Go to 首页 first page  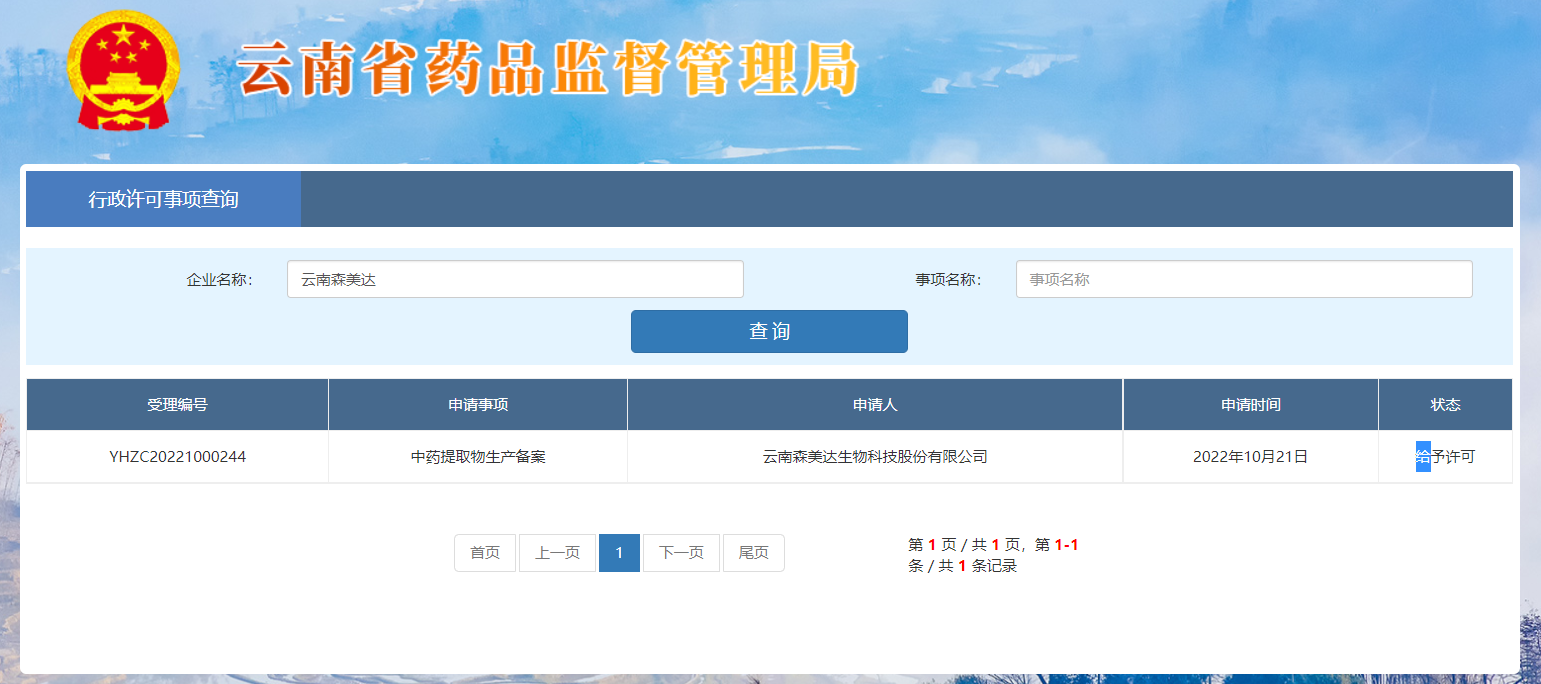point(485,553)
